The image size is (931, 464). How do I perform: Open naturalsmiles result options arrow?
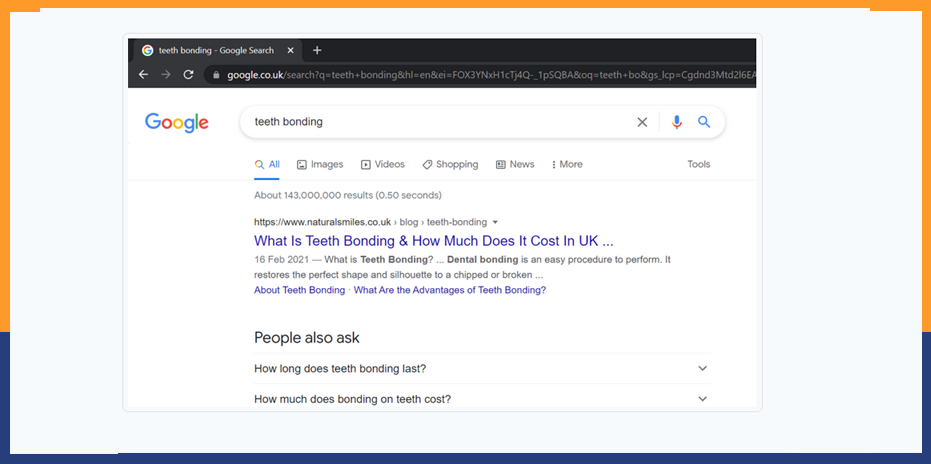495,222
